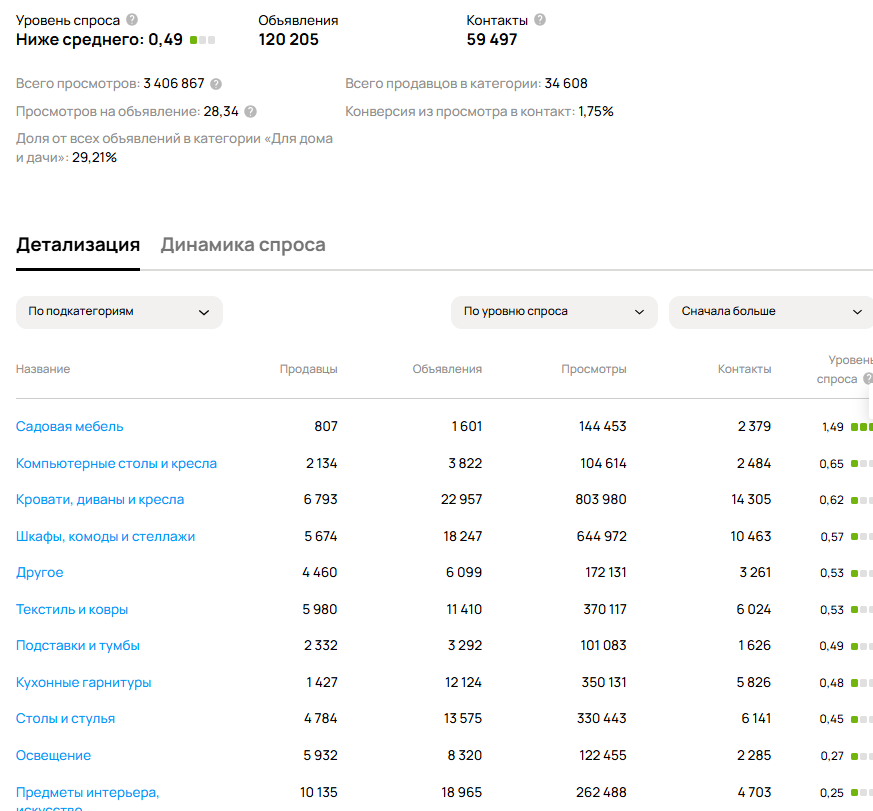Open help tooltip for Просмотров на объявление

251,112
